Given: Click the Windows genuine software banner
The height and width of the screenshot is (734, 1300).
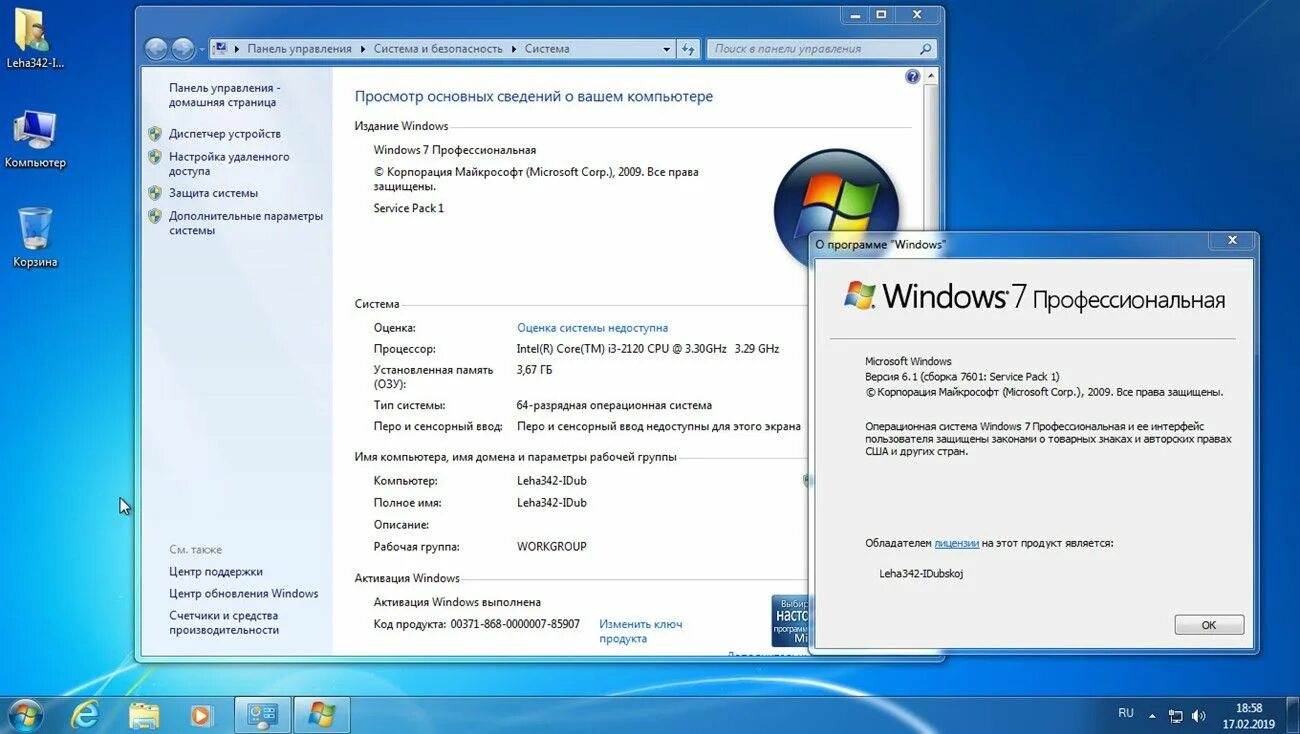Looking at the screenshot, I should coord(790,621).
